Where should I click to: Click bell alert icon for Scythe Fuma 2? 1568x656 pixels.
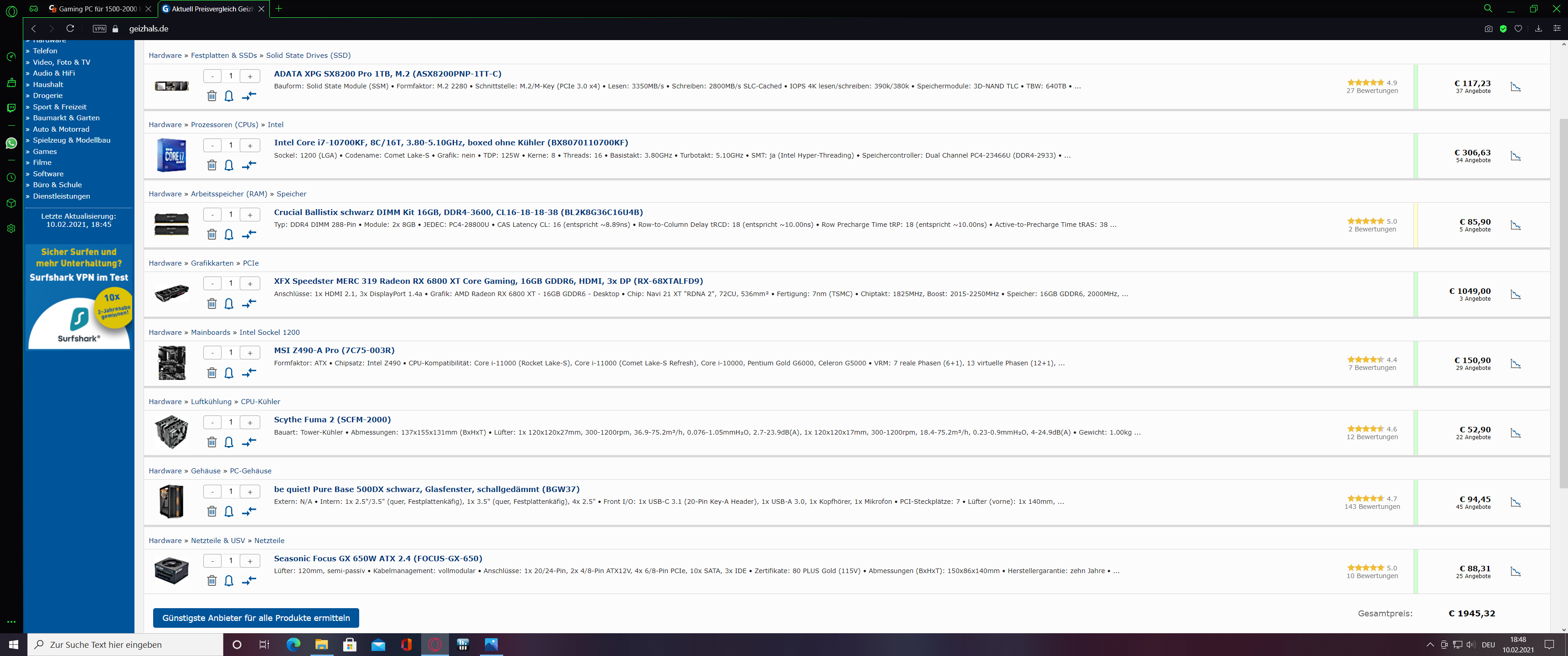coord(229,442)
